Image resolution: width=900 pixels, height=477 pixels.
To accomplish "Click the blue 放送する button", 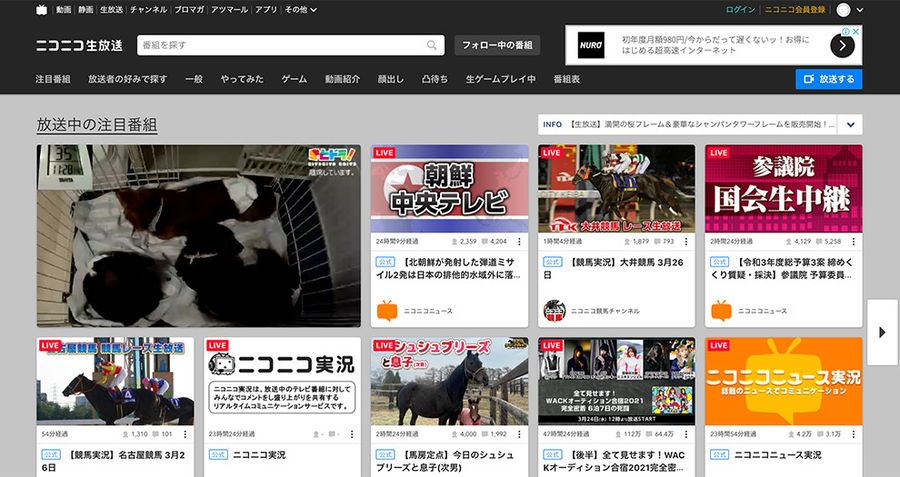I will click(829, 79).
